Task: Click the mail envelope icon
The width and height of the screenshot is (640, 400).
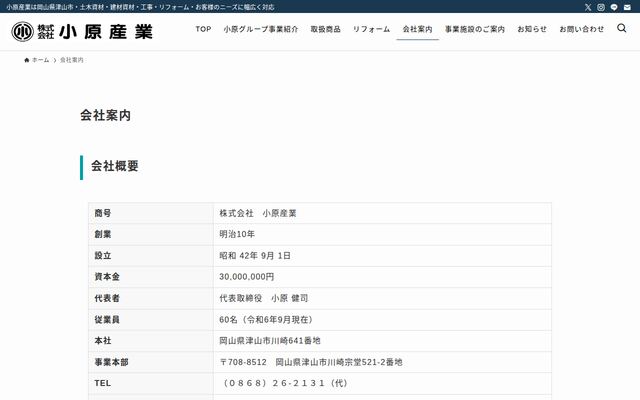Action: click(x=627, y=7)
